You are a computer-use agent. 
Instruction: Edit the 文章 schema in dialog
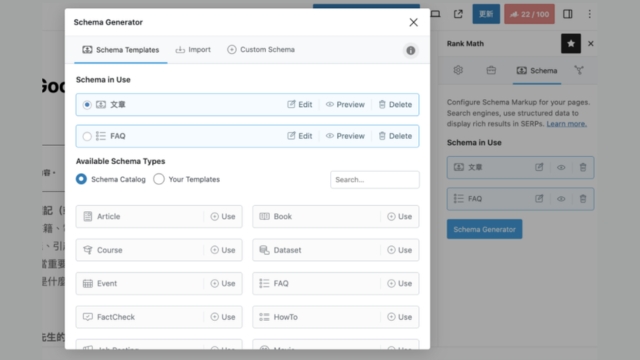pos(300,104)
